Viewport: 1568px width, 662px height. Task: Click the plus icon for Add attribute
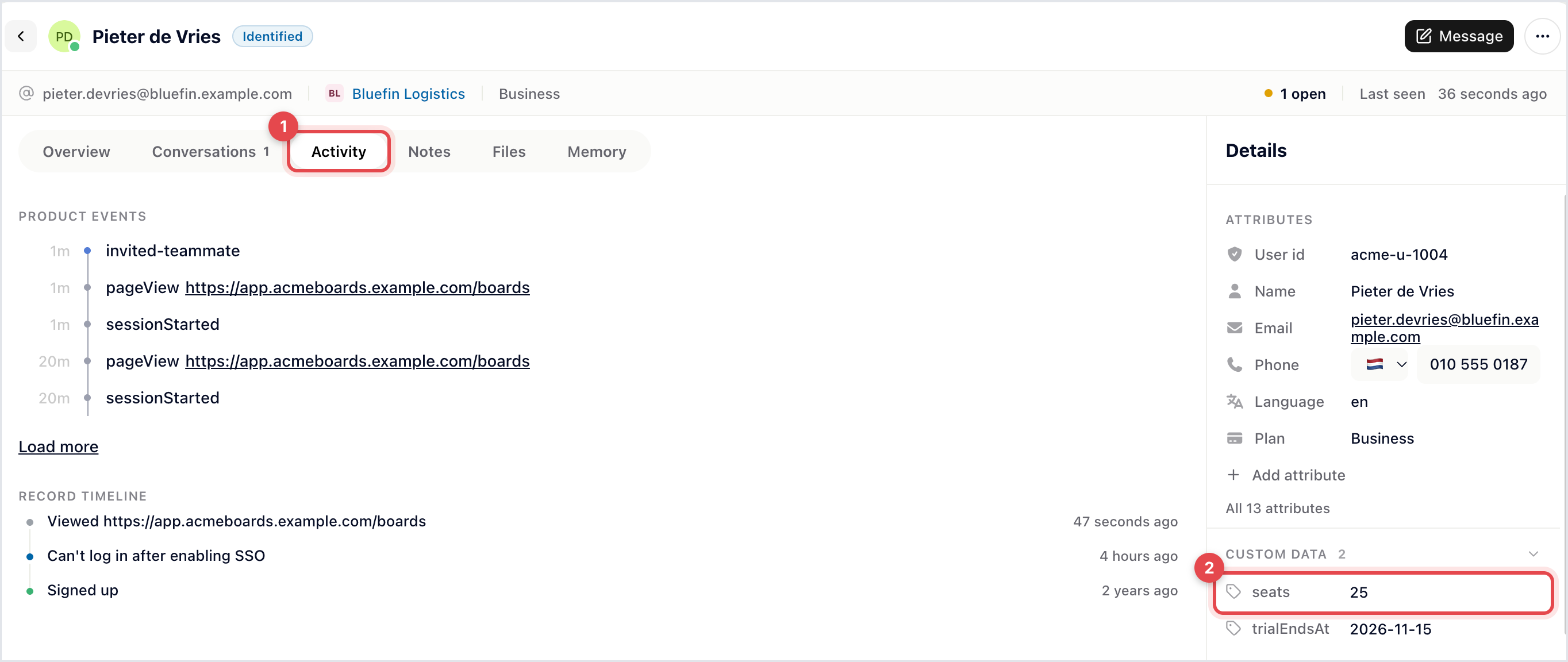click(1233, 475)
